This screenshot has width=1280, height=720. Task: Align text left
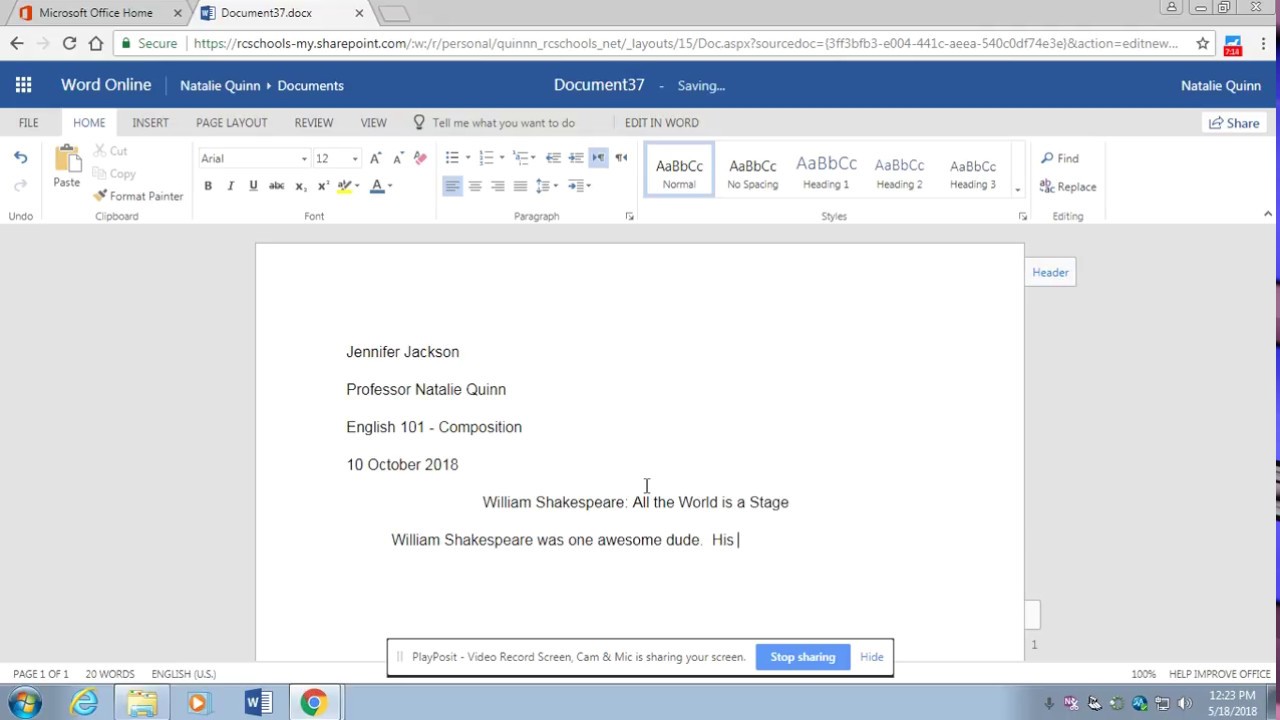coord(453,186)
